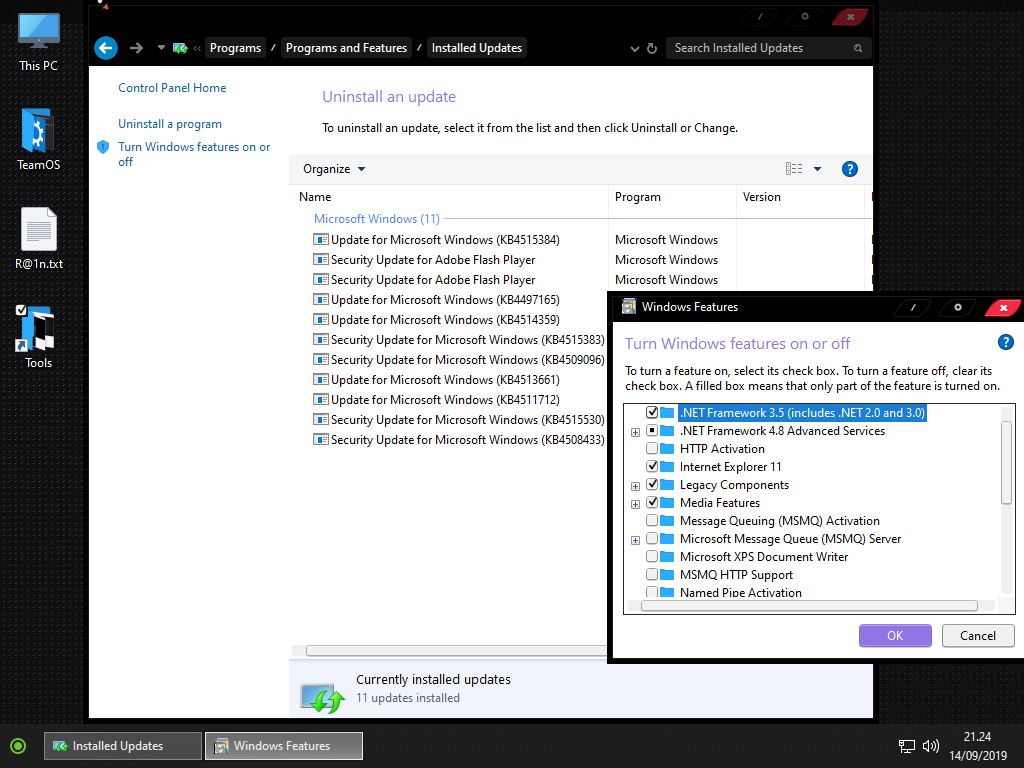1024x768 pixels.
Task: Open the Control Panel Home link
Action: tap(172, 88)
